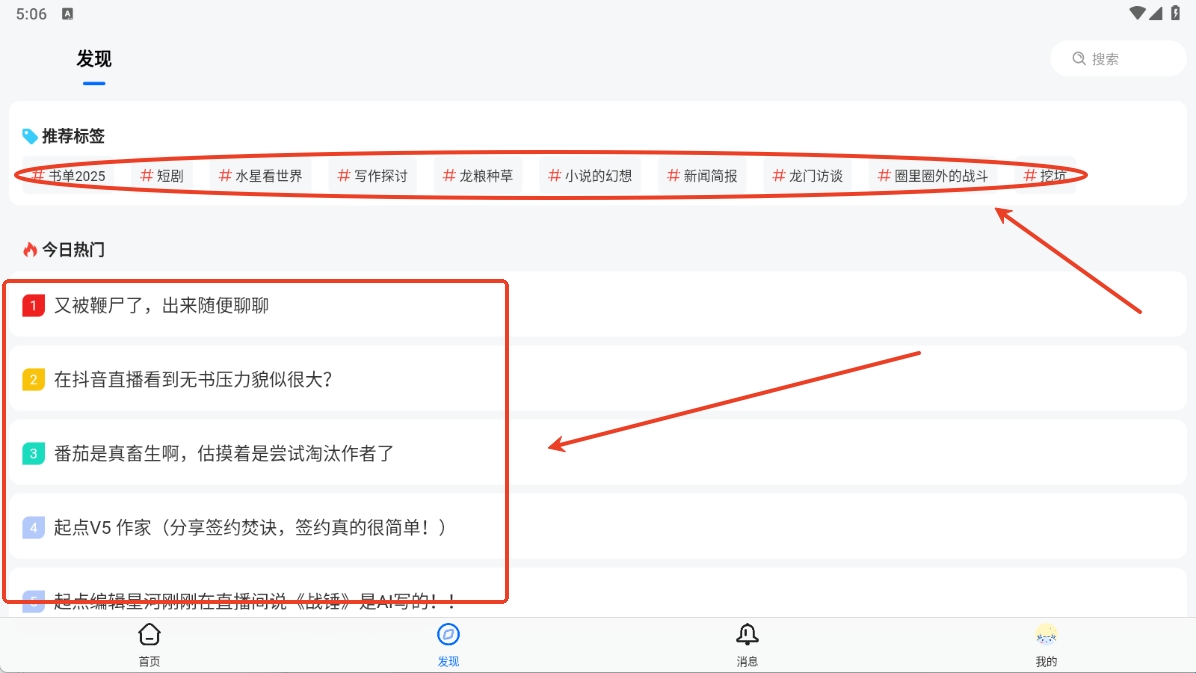Tap the rank 4 blue badge
Viewport: 1196px width, 673px height.
33,527
